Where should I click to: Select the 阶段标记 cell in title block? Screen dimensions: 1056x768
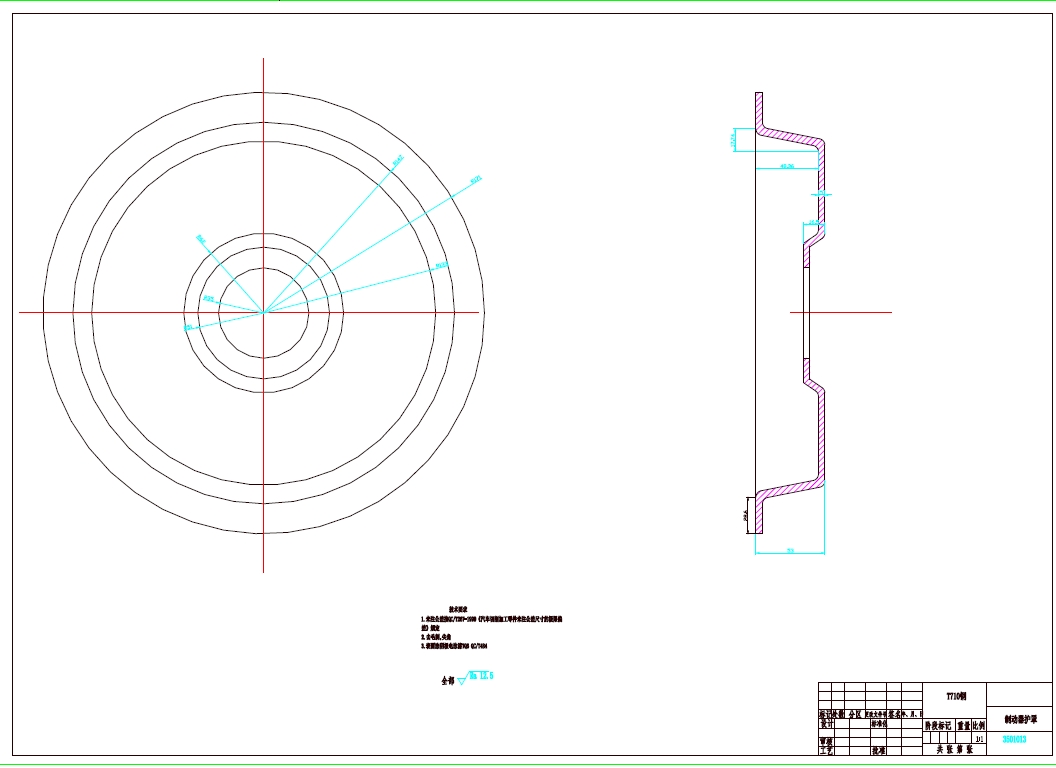click(x=938, y=726)
